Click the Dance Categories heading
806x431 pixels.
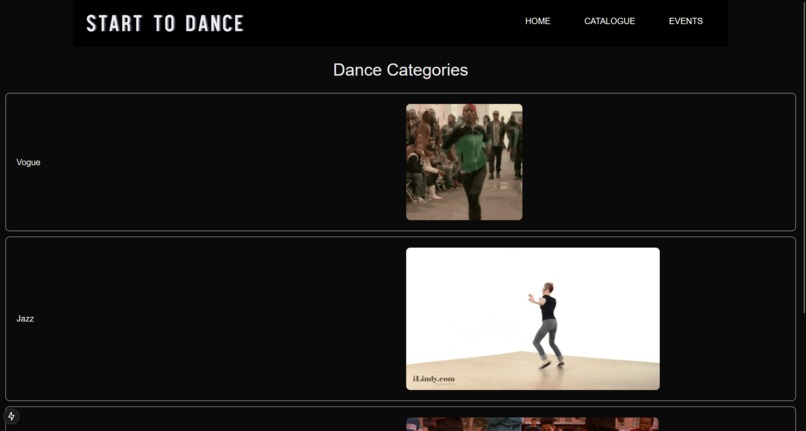(400, 70)
